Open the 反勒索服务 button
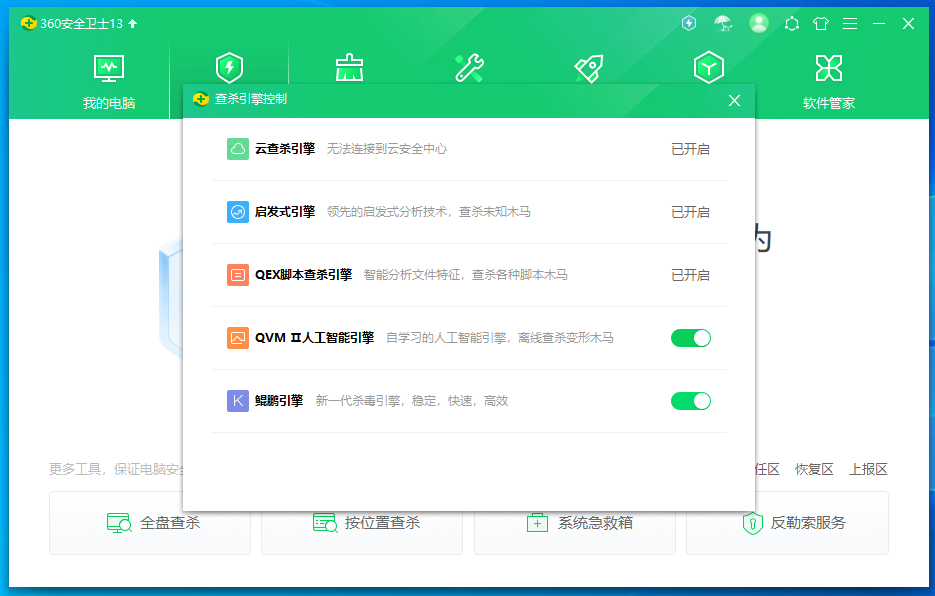The width and height of the screenshot is (935, 596). 793,523
